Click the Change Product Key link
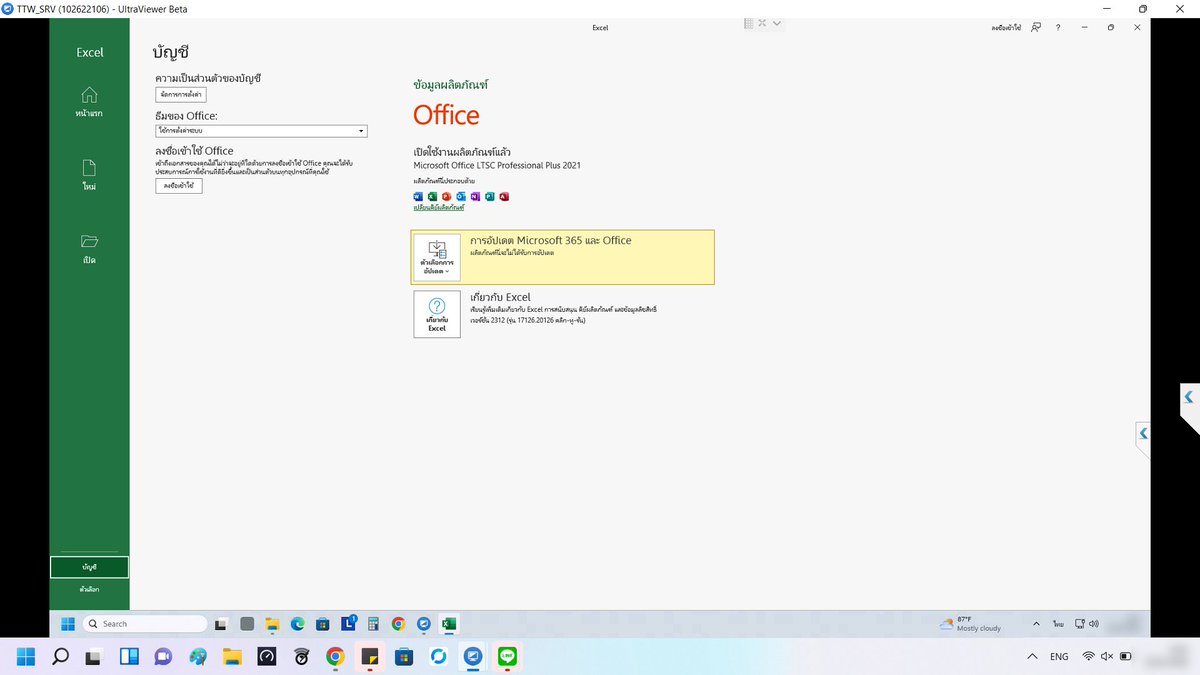Image resolution: width=1200 pixels, height=675 pixels. (x=439, y=207)
